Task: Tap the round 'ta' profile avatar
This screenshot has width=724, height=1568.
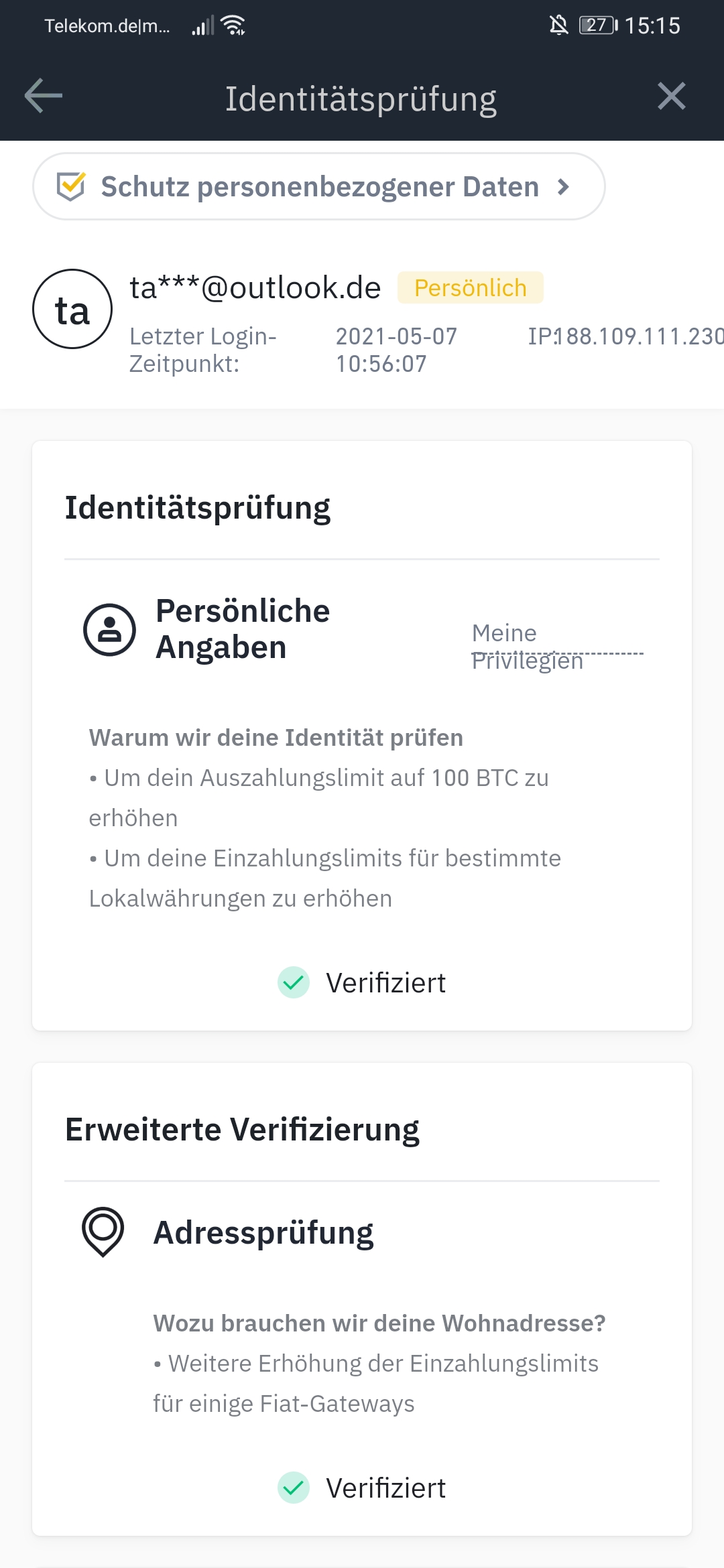Action: point(72,309)
